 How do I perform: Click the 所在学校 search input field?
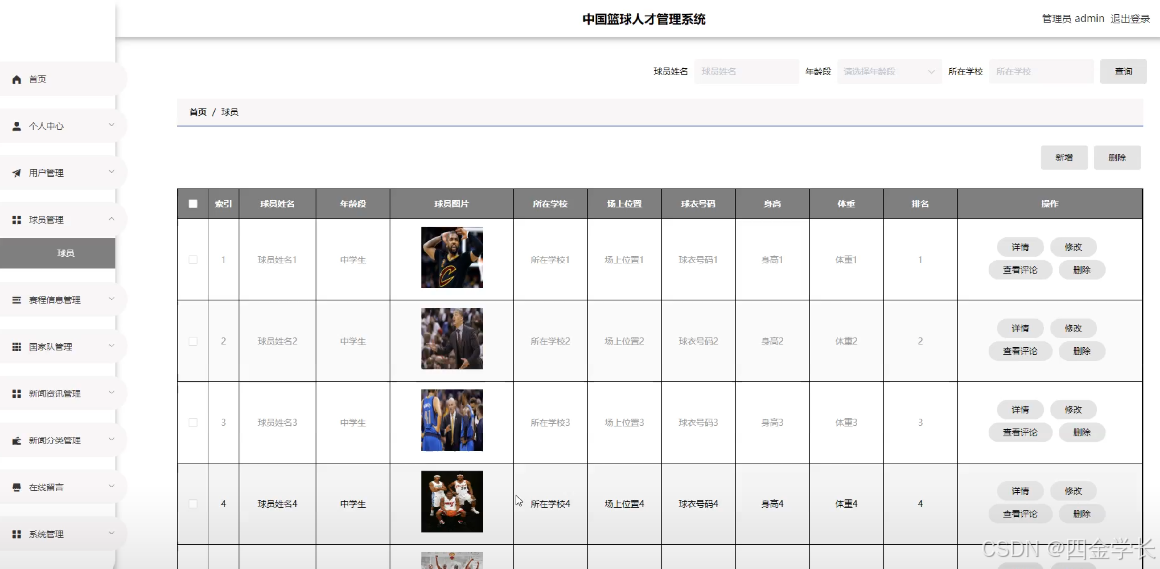coord(1041,72)
